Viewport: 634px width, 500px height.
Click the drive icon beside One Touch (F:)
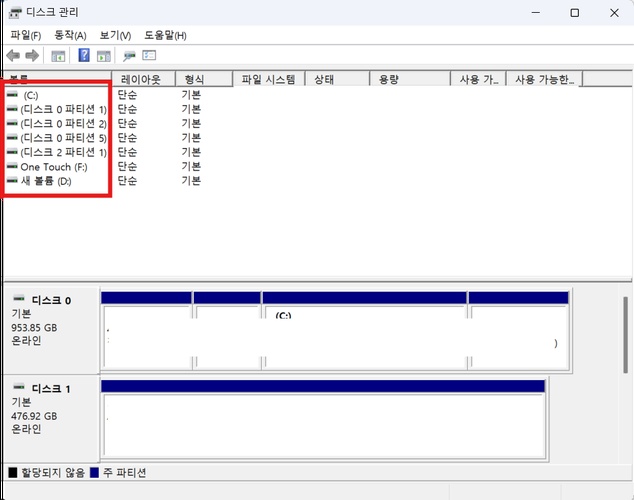point(13,166)
